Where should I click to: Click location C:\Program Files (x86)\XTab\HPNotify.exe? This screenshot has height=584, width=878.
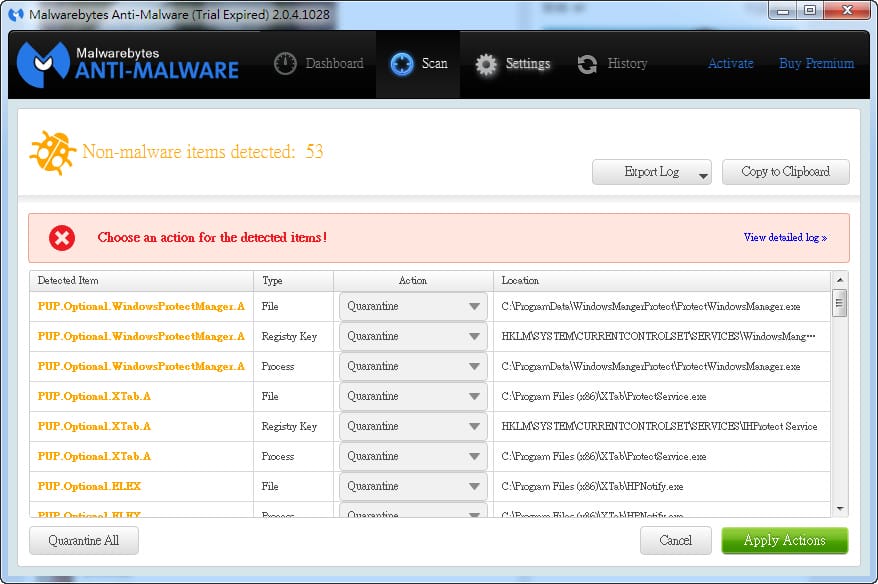[x=592, y=487]
